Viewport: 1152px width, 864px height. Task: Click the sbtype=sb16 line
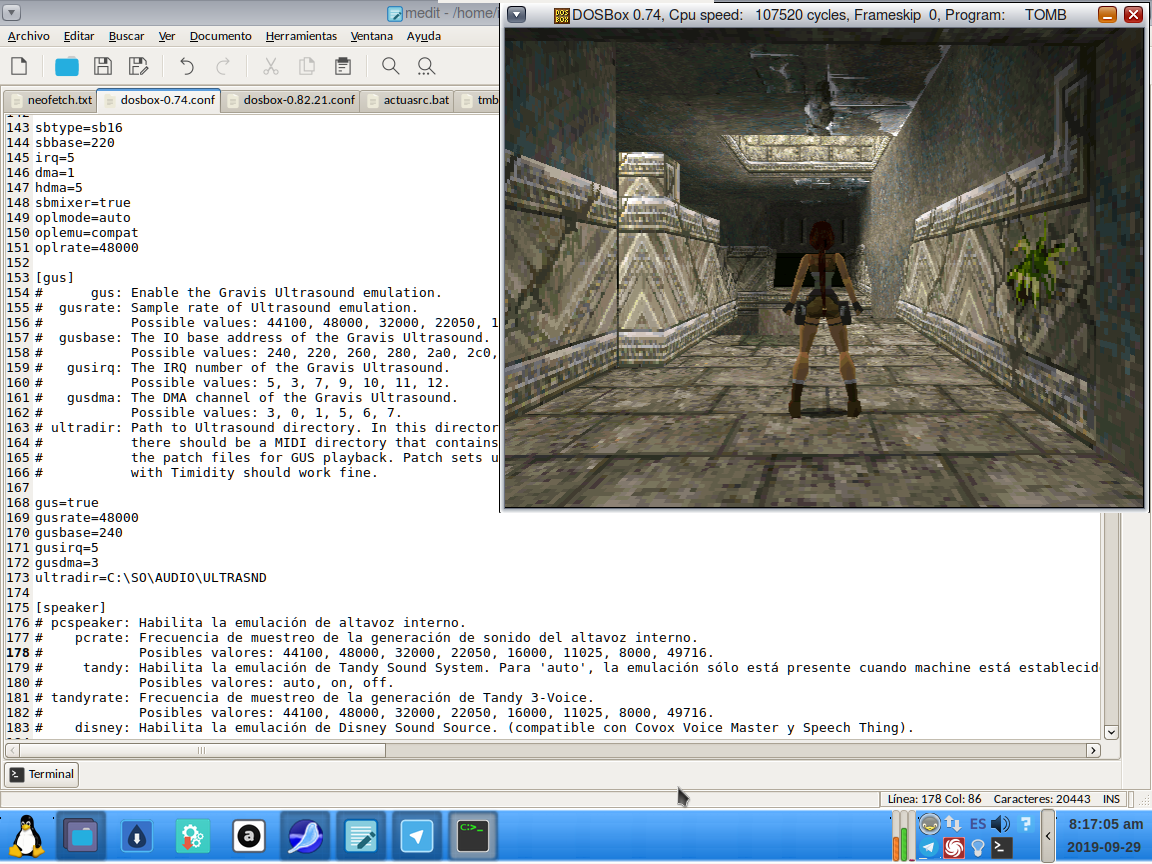pos(79,128)
